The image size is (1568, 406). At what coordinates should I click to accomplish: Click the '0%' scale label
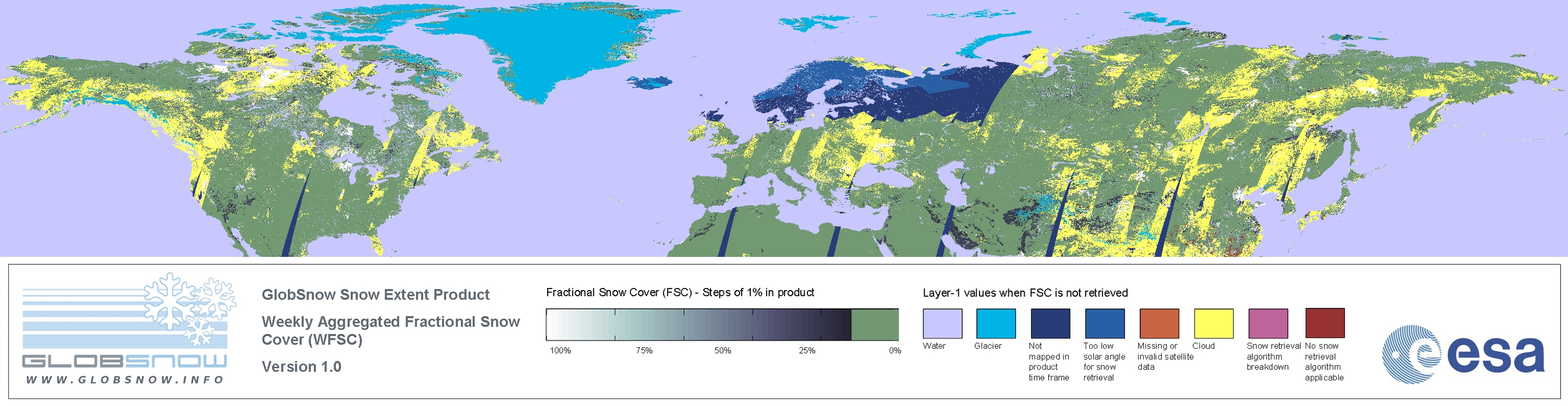(x=895, y=350)
